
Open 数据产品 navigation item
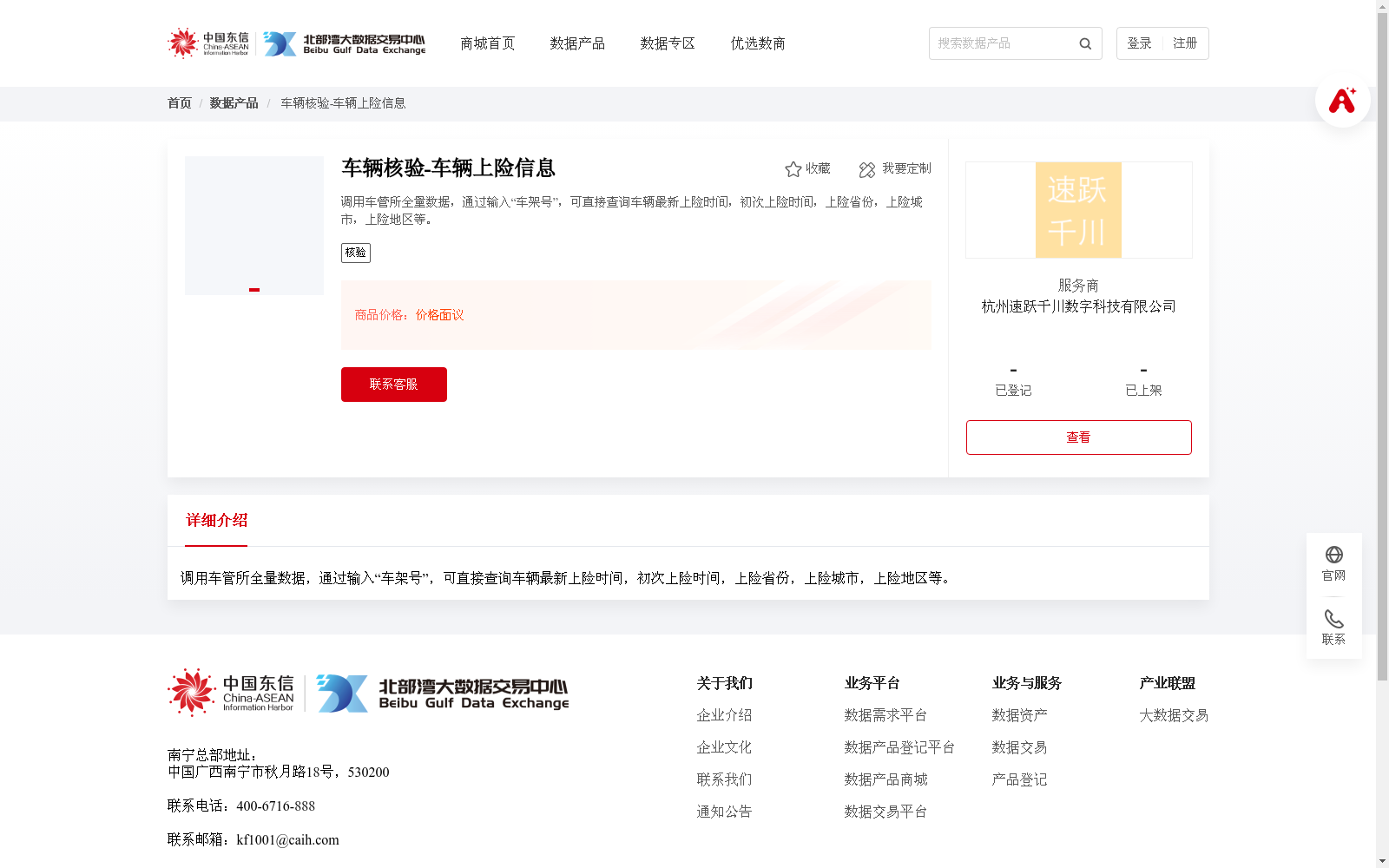point(577,43)
